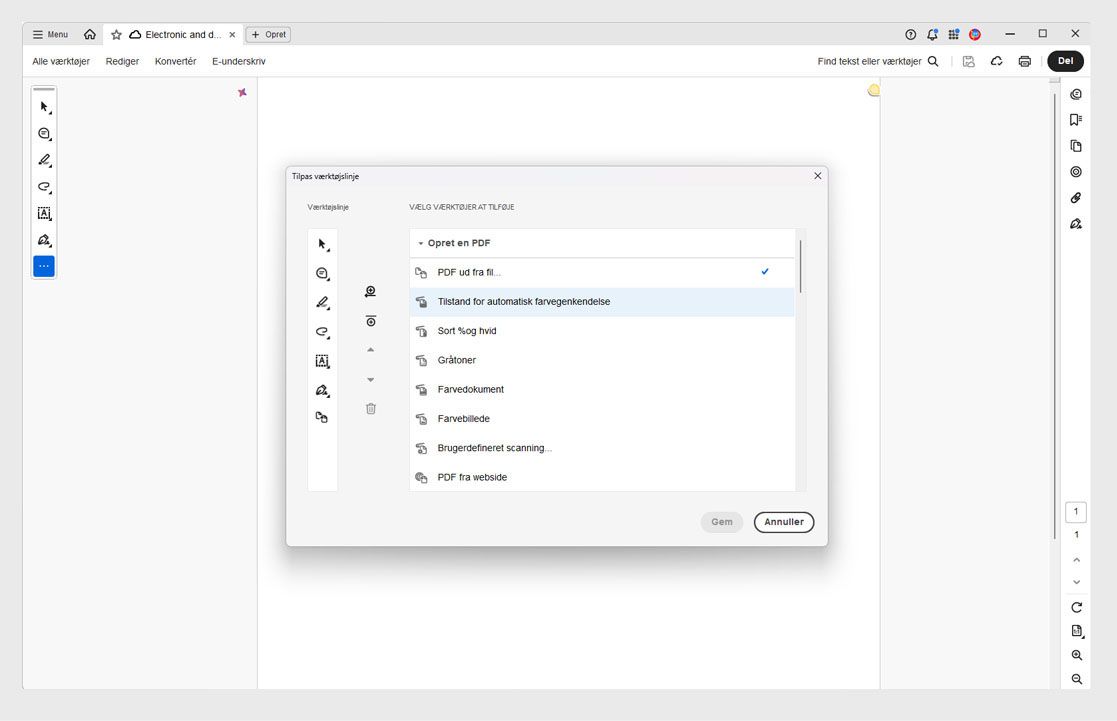Select the highlighter pen tool in left toolbar
This screenshot has height=721, width=1117.
pyautogui.click(x=44, y=160)
